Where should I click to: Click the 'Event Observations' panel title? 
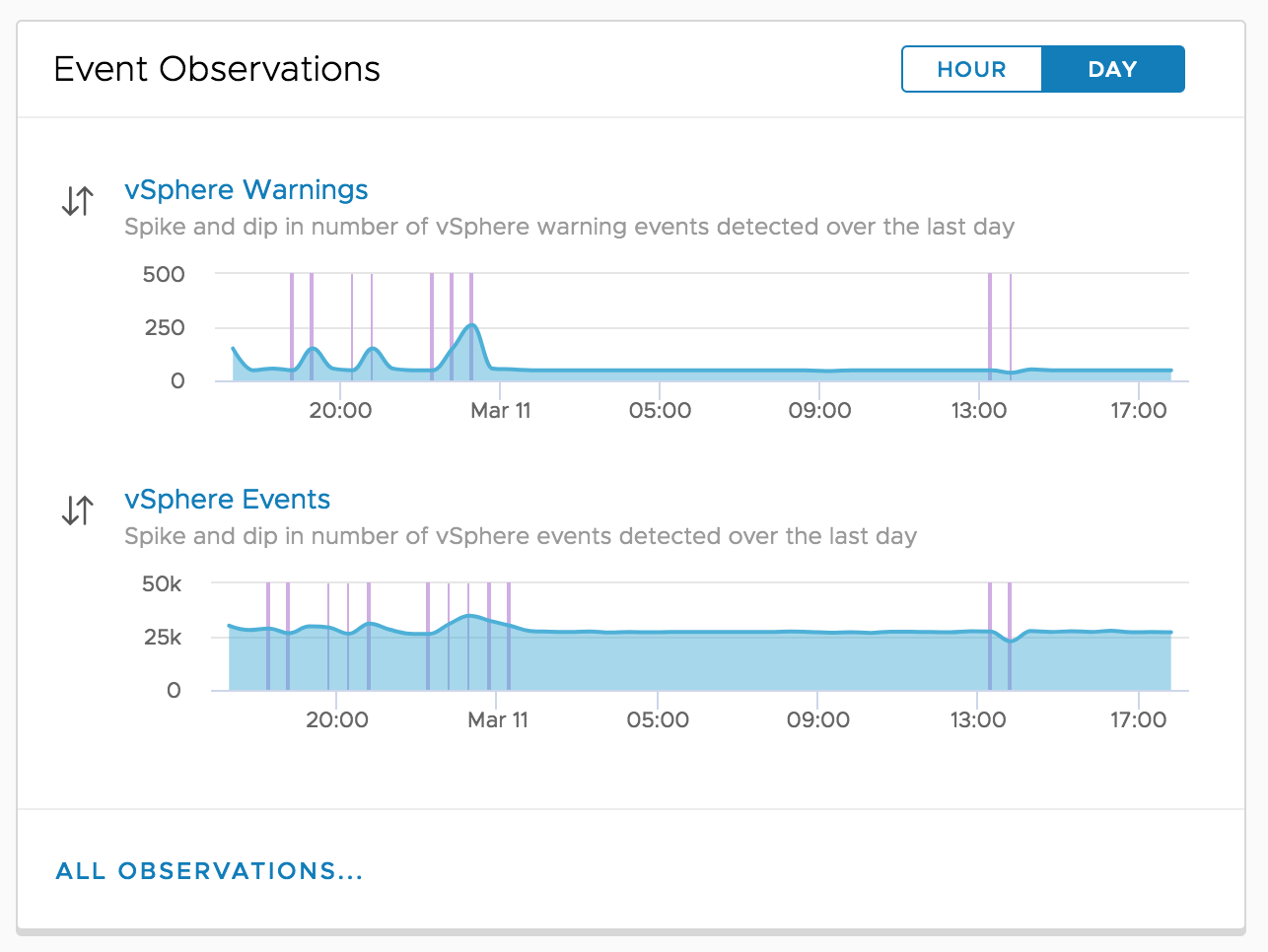click(x=217, y=69)
